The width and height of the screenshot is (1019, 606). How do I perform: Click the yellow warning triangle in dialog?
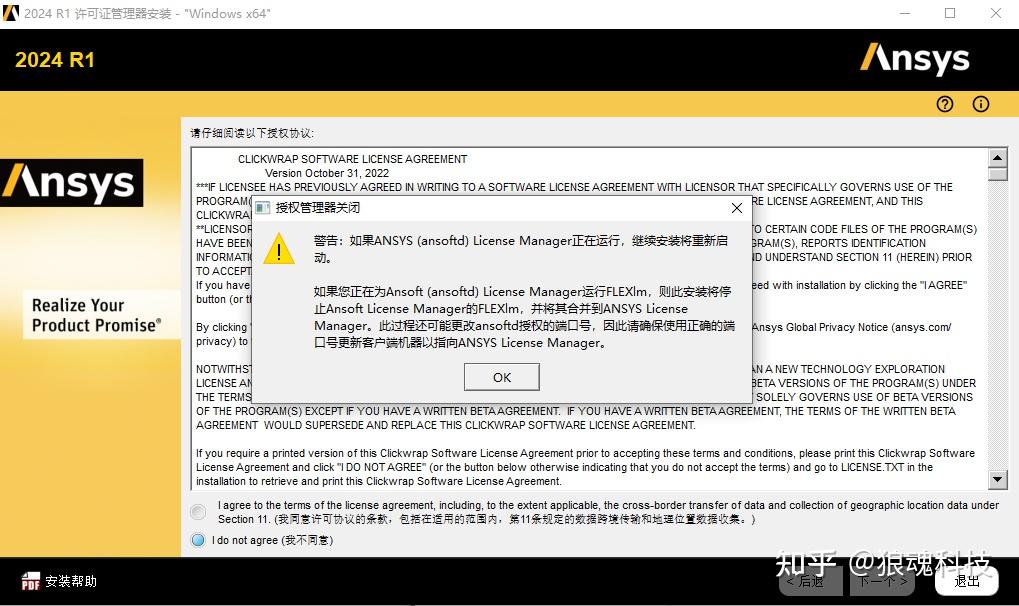coord(278,248)
